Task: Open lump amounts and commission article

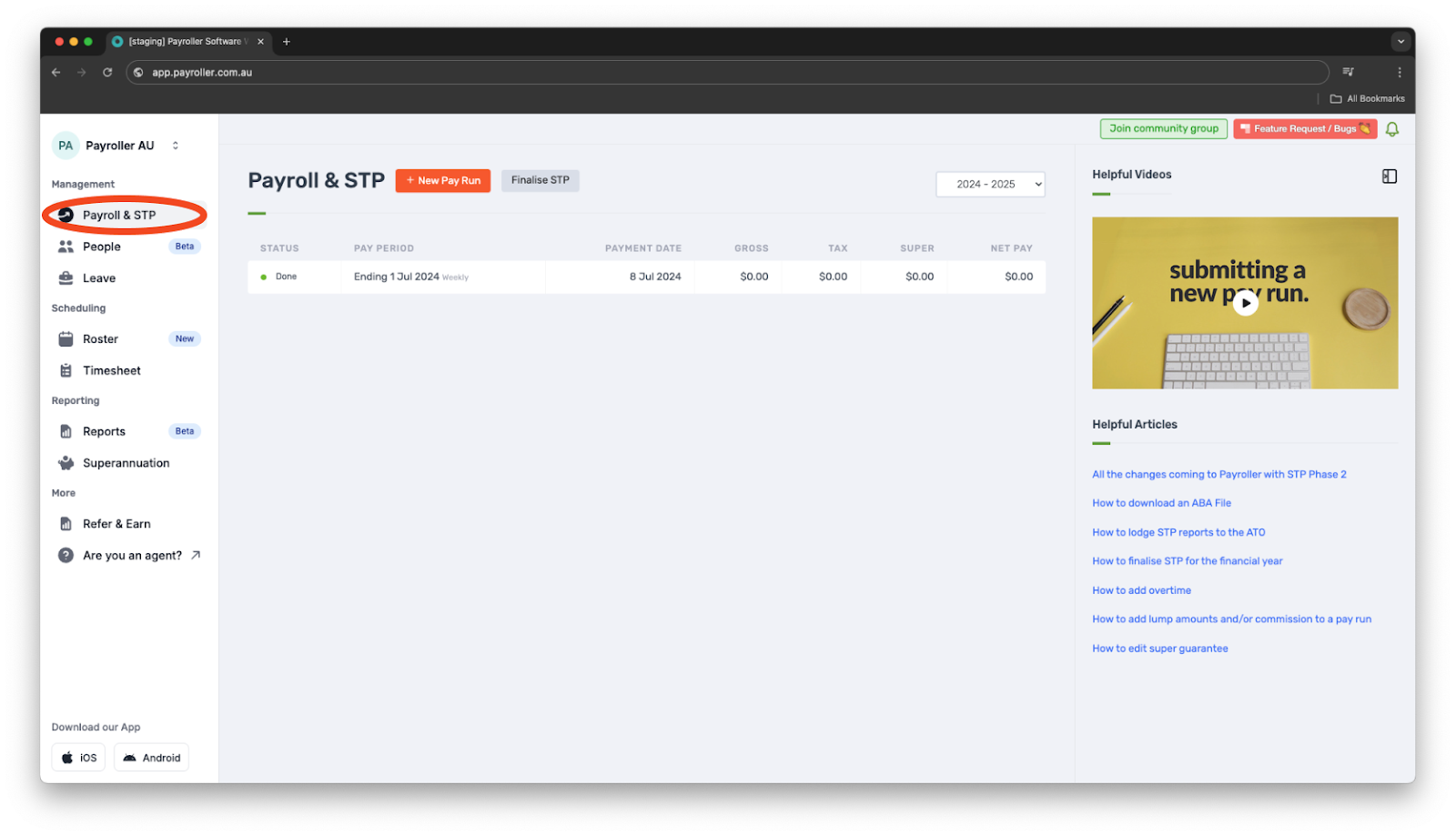Action: click(x=1231, y=619)
